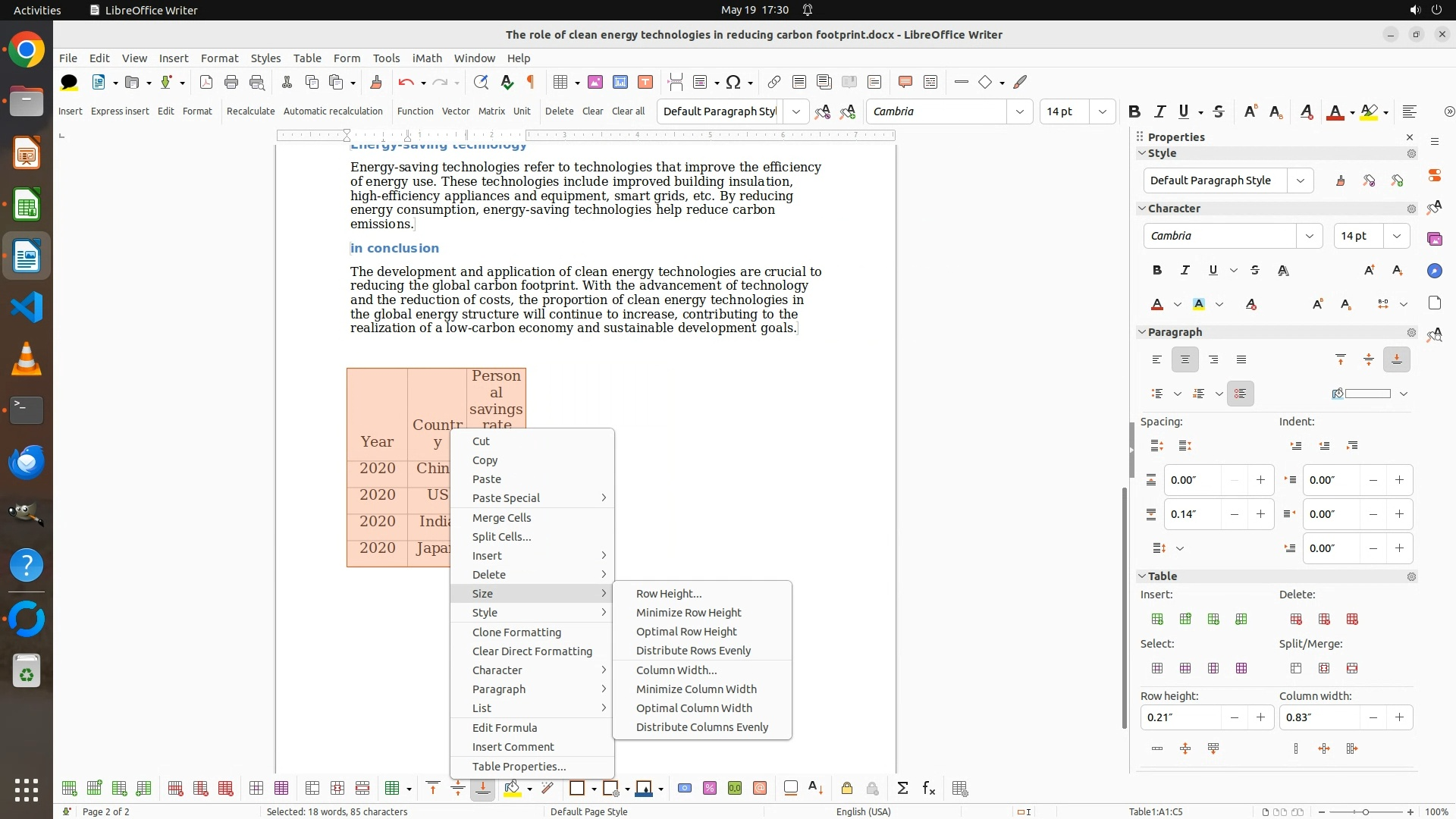Open the sidebar 14 pt font size dropdown
The width and height of the screenshot is (1456, 819).
pos(1396,236)
